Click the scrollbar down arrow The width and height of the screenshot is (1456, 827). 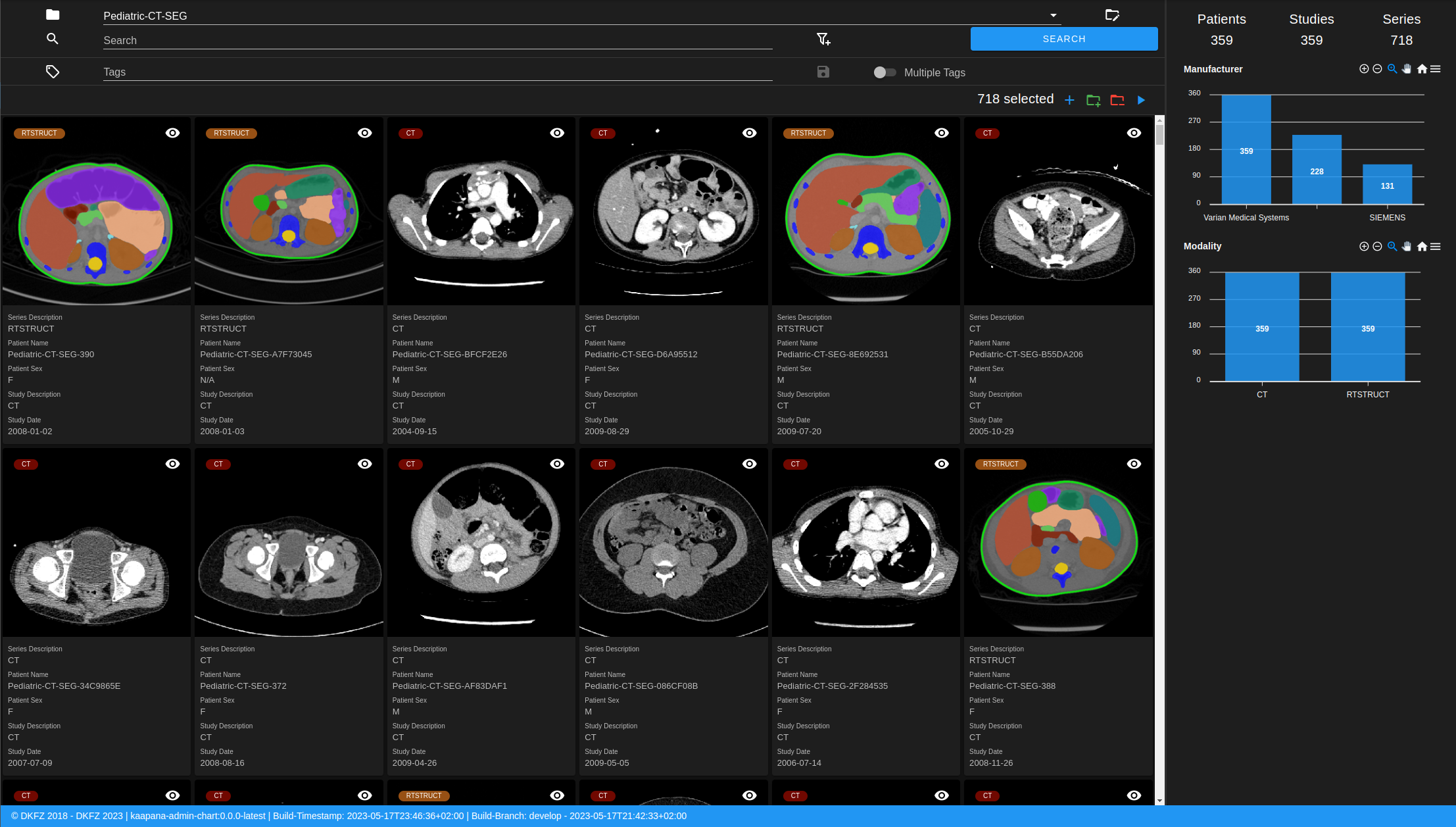tap(1159, 801)
